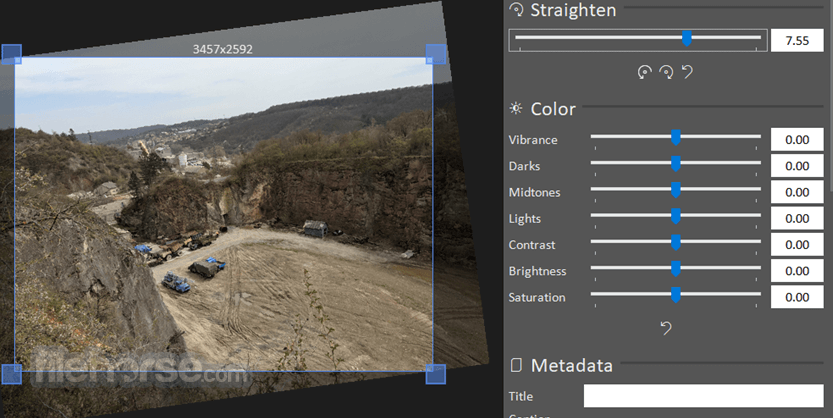Click the Lights slider handle
This screenshot has width=833, height=418.
pos(676,216)
